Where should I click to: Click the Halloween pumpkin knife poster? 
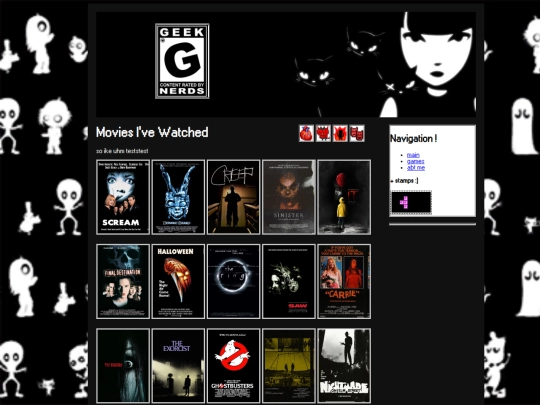(178, 281)
